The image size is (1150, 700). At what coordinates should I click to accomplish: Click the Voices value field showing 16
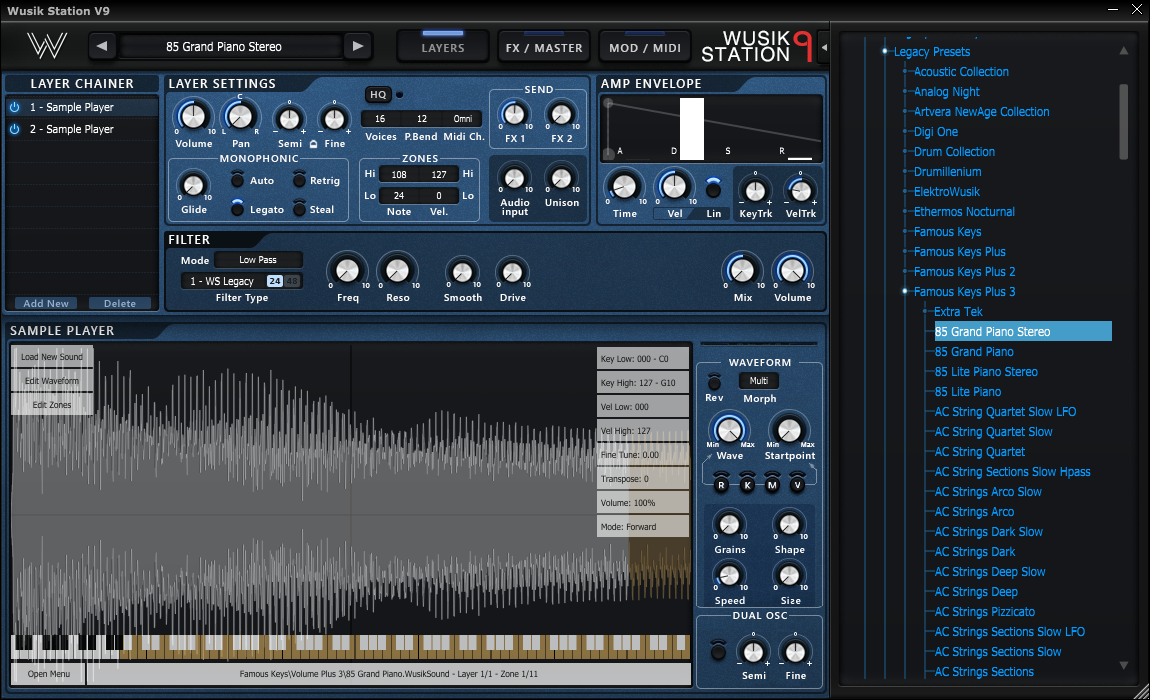(x=380, y=119)
